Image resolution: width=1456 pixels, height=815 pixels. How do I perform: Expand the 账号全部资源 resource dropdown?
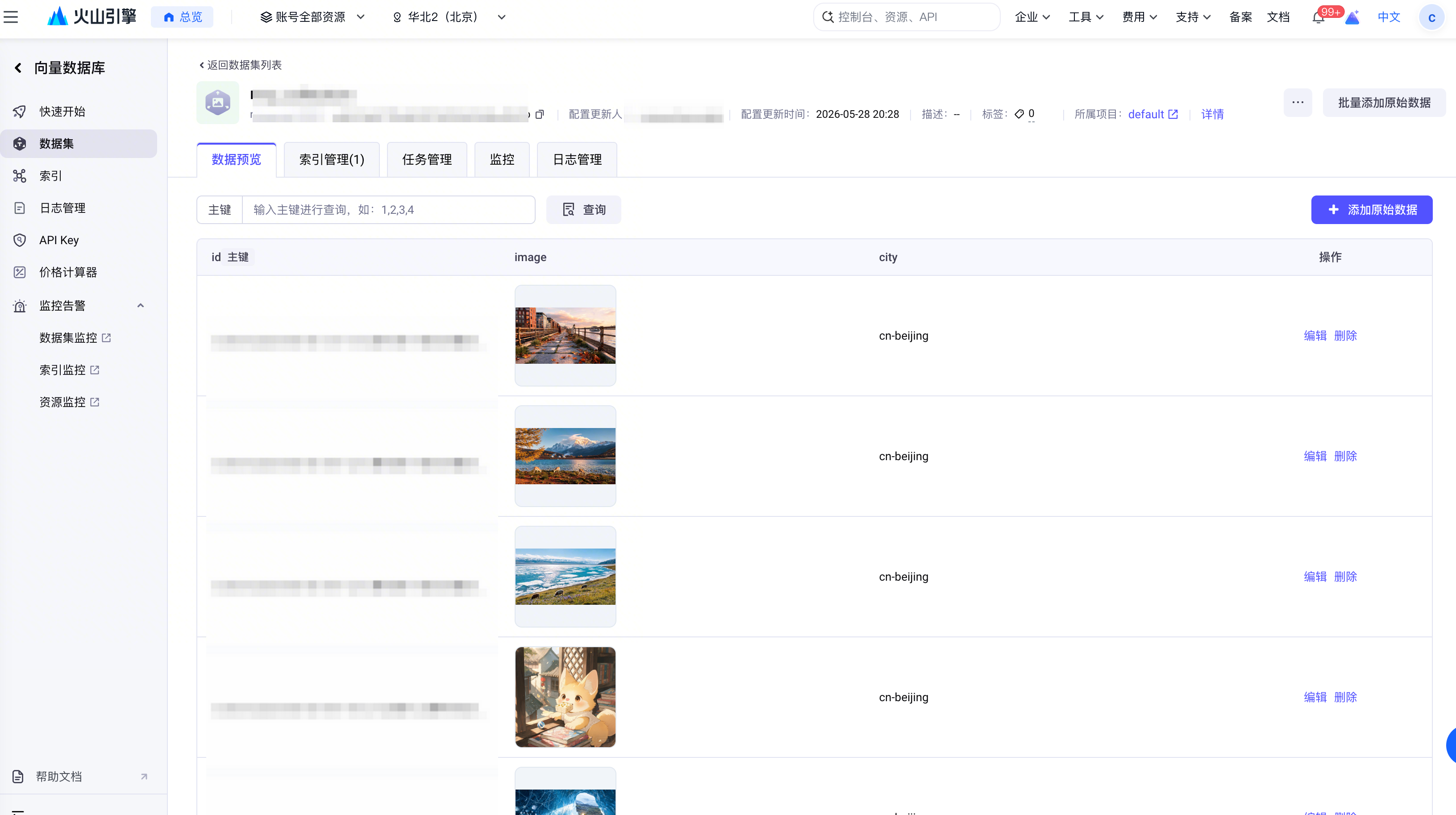[312, 17]
